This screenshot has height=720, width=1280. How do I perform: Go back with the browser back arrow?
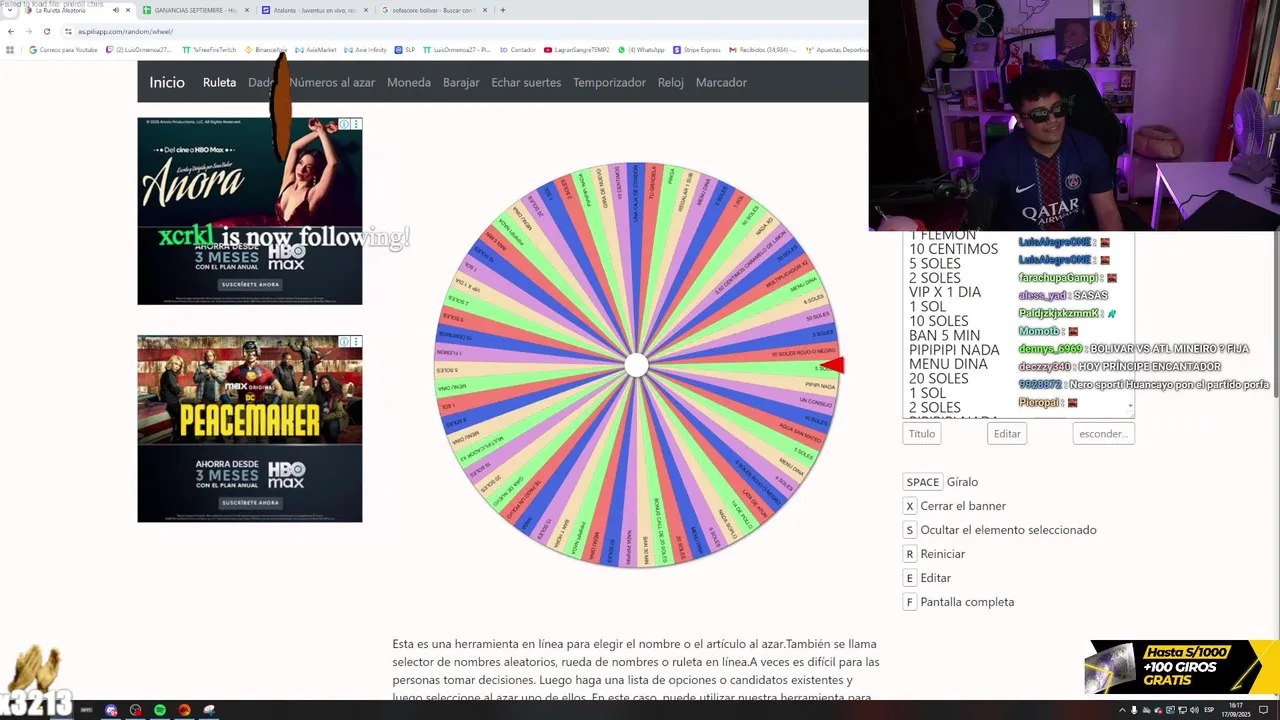(11, 31)
